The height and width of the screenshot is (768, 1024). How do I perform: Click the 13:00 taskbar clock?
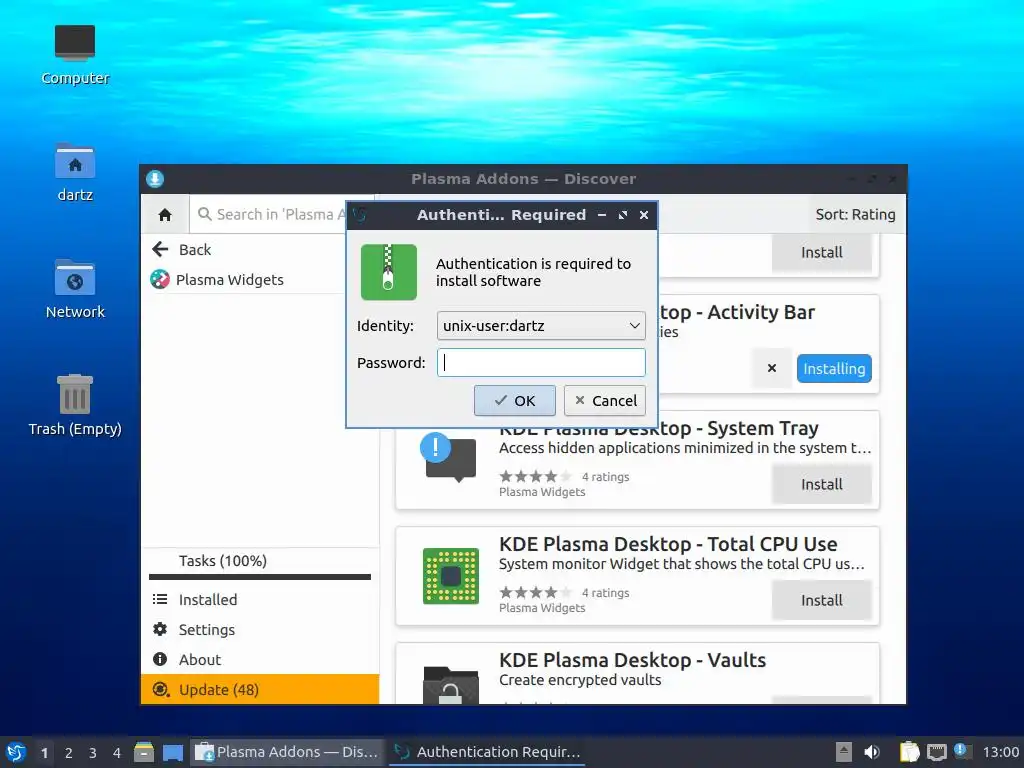tap(1000, 752)
